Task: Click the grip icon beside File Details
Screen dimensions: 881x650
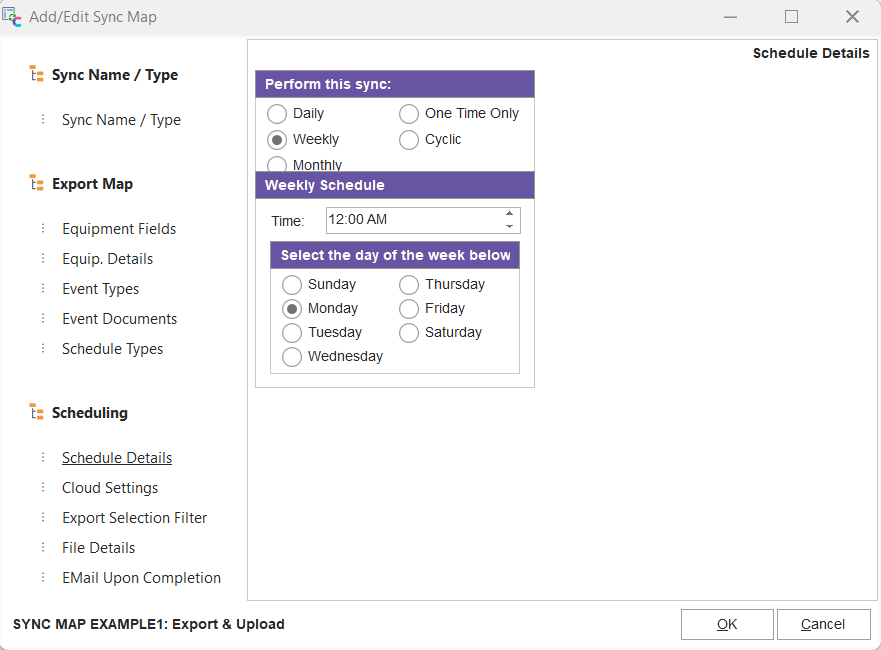Action: click(43, 548)
